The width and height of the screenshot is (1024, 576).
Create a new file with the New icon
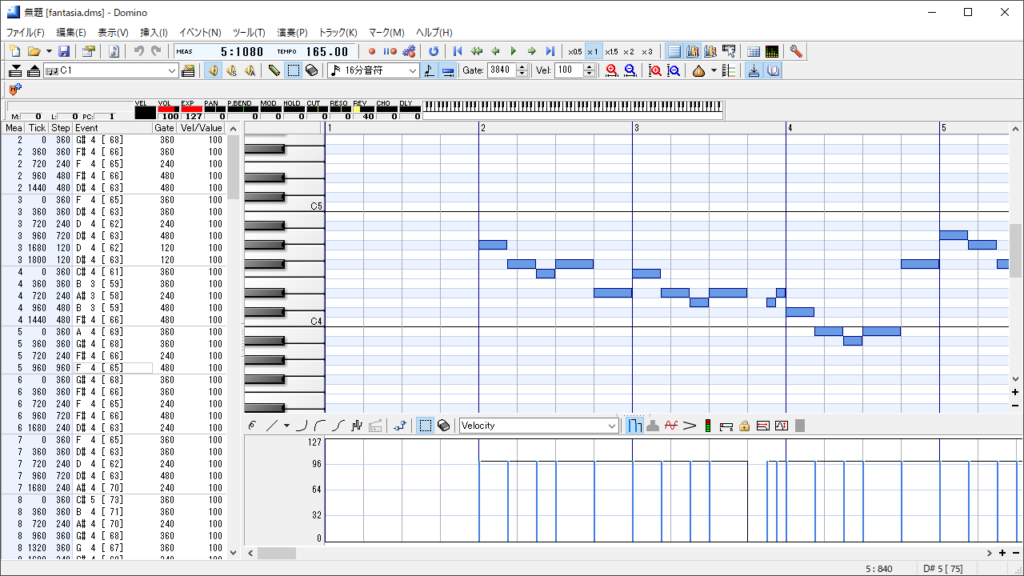click(x=14, y=52)
